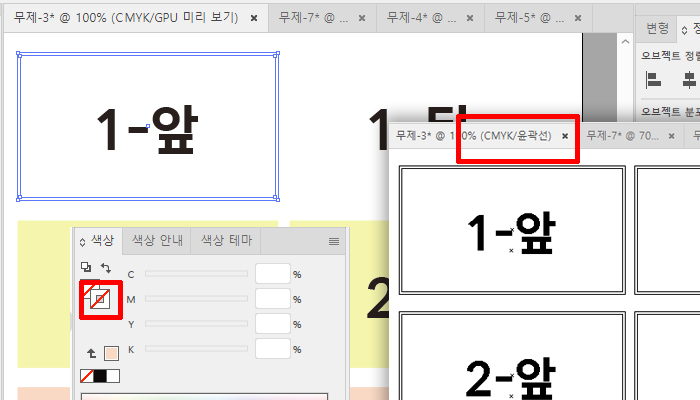Click the horizontal align center icon
This screenshot has width=700, height=400.
689,80
